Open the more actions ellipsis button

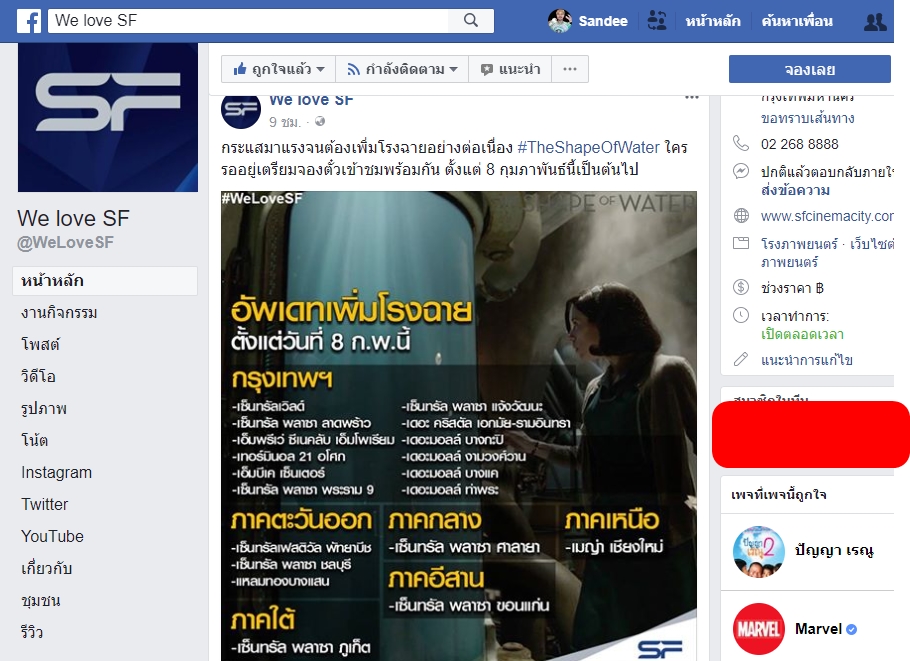point(570,69)
